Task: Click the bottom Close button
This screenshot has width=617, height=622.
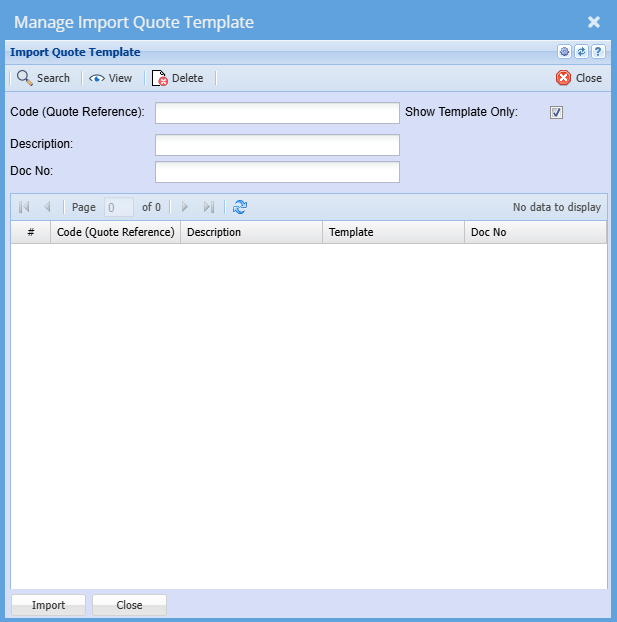Action: (x=129, y=605)
